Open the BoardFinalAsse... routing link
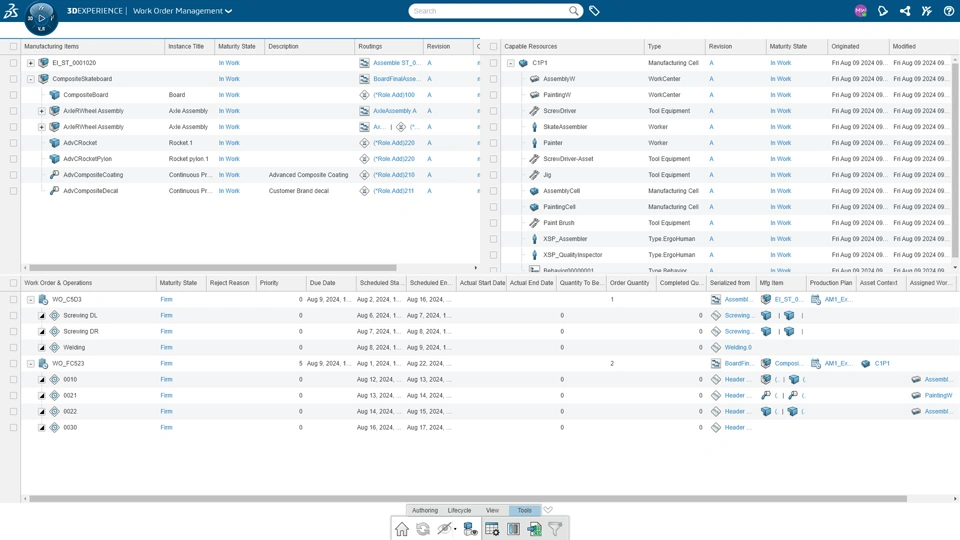Viewport: 960px width, 540px height. coord(397,79)
